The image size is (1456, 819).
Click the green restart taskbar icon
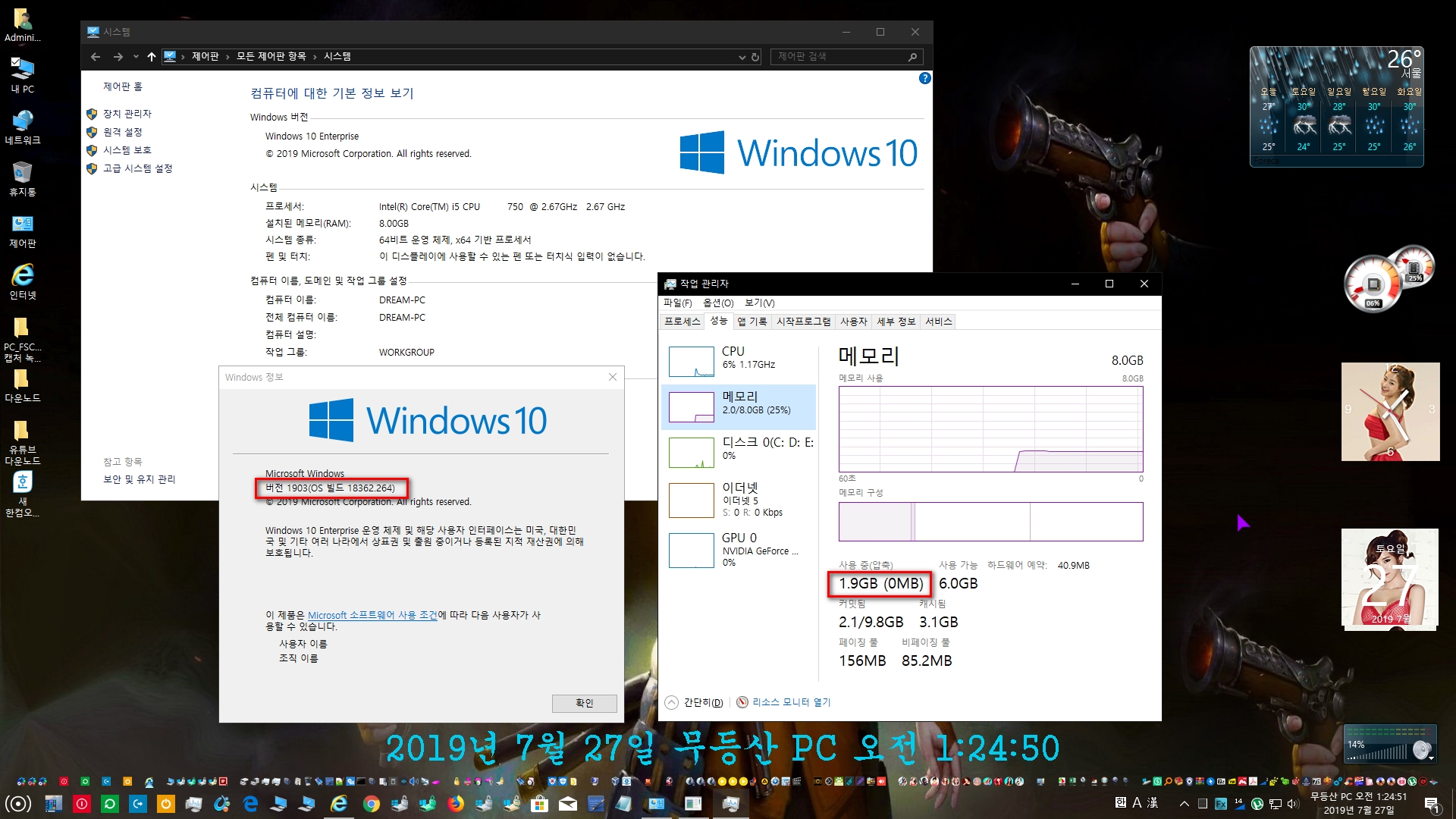click(109, 804)
